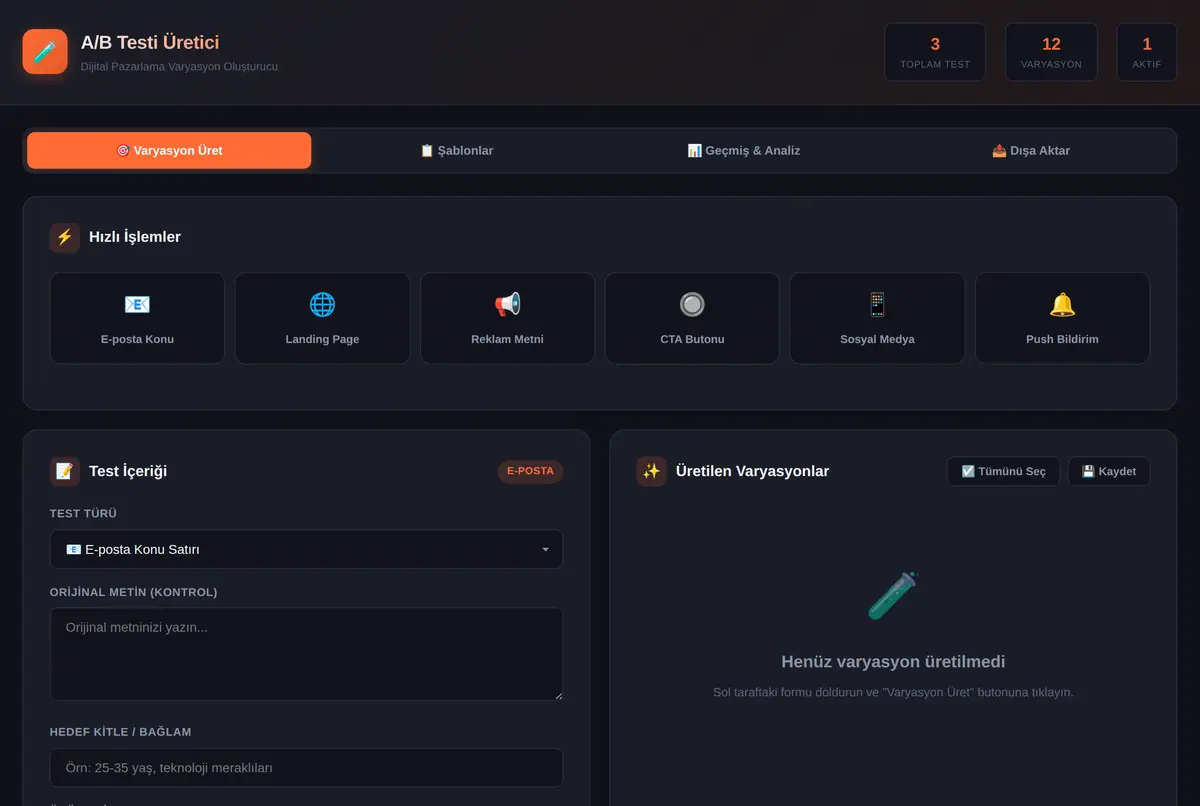
Task: Click the E-POSTA badge
Action: 530,471
